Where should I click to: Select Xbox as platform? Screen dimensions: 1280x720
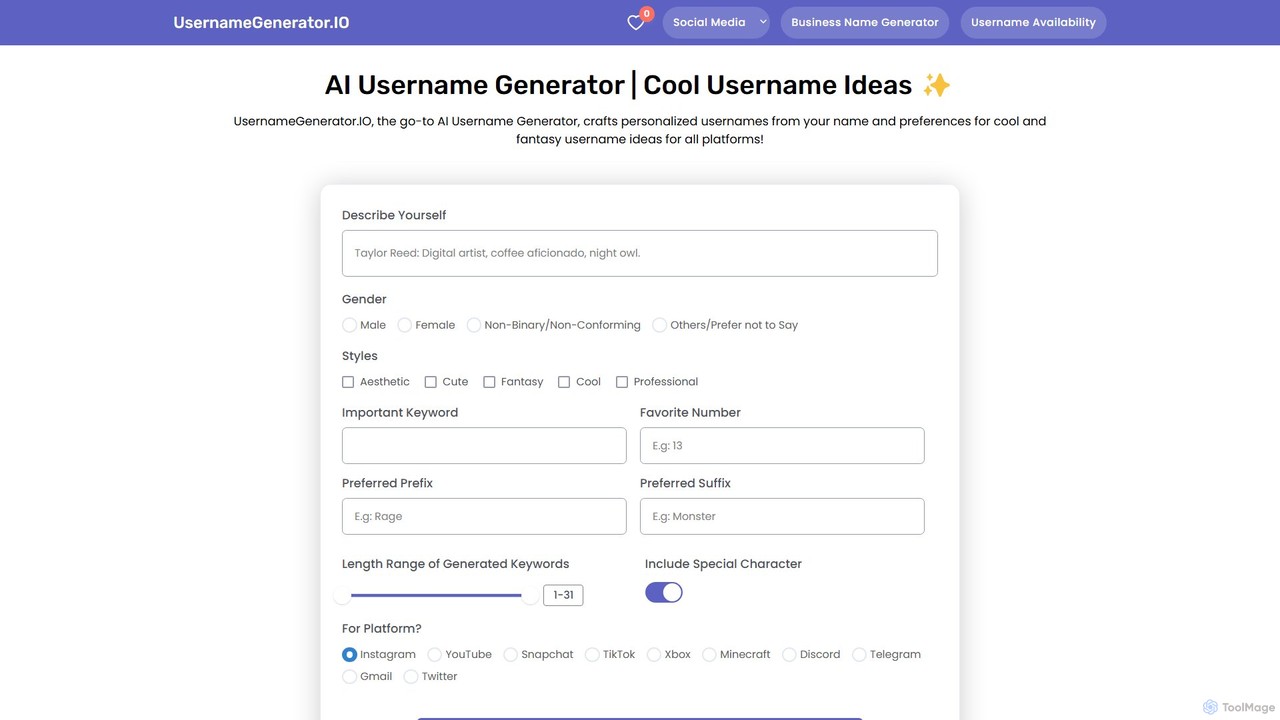(x=654, y=655)
